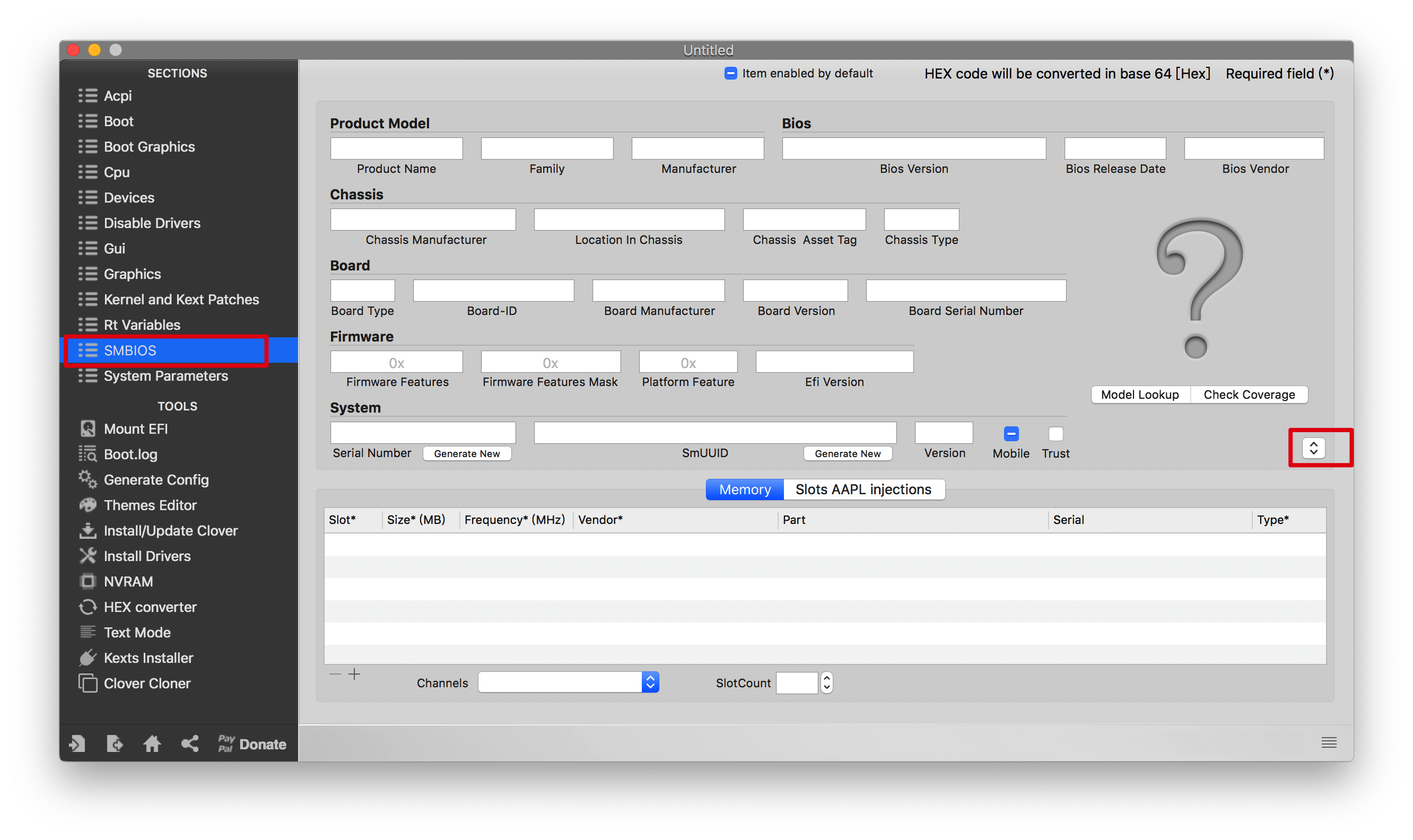The image size is (1413, 840).
Task: Click the Efi Version field
Action: (x=834, y=362)
